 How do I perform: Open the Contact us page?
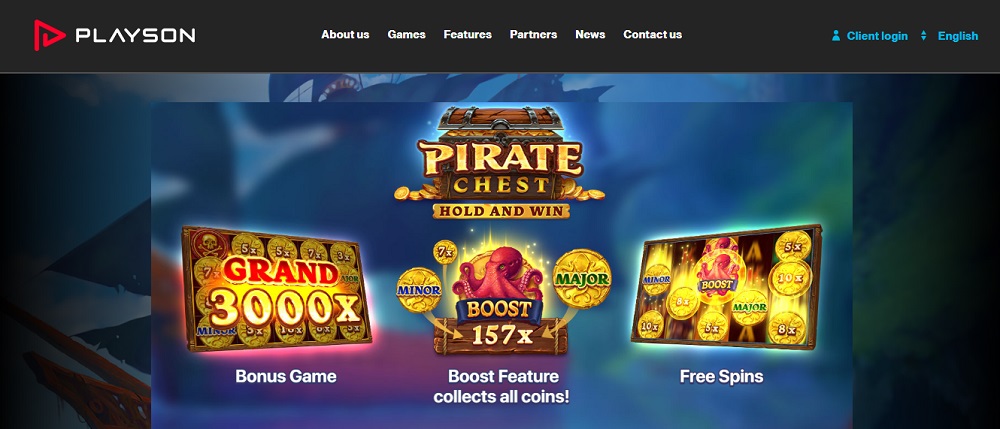click(x=652, y=34)
